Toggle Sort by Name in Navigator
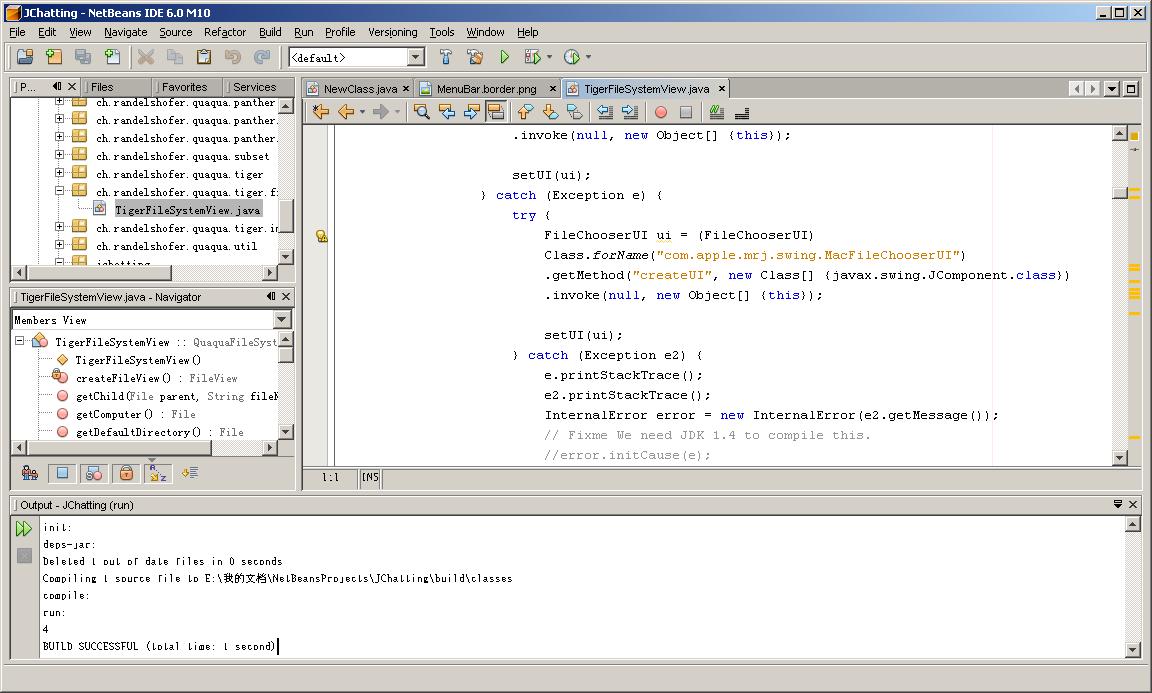The image size is (1152, 693). [x=158, y=473]
